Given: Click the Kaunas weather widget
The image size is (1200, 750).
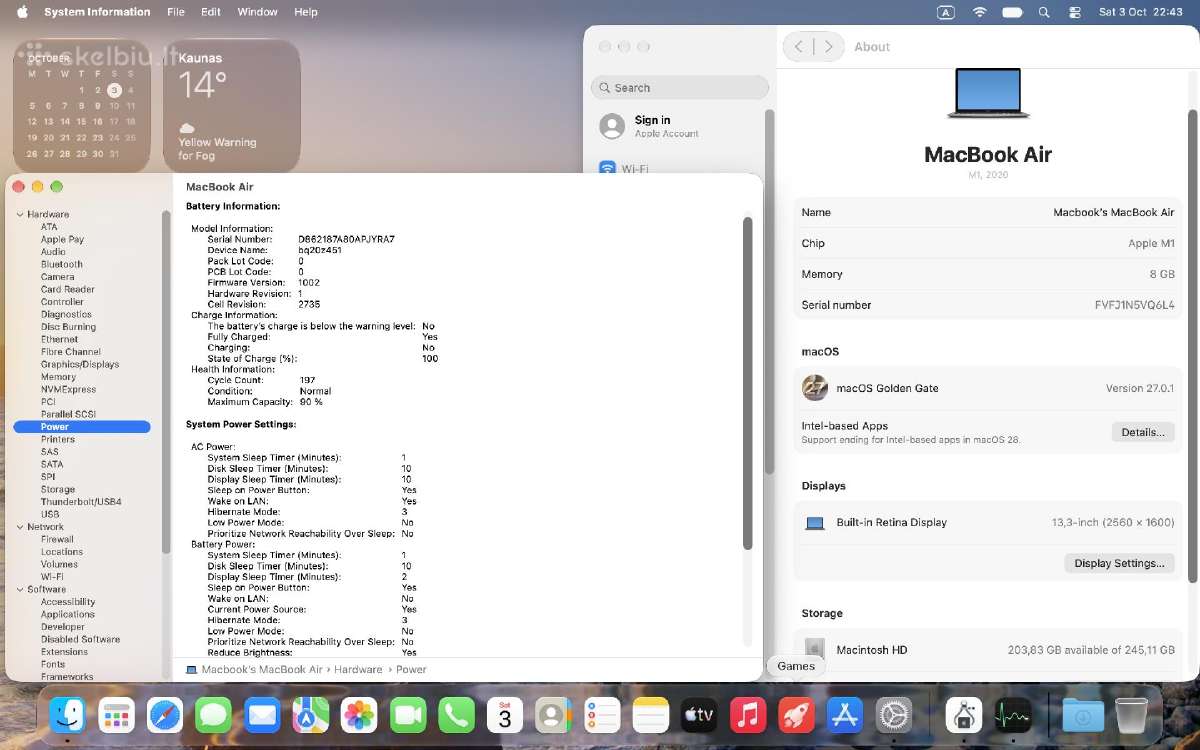Looking at the screenshot, I should [232, 105].
